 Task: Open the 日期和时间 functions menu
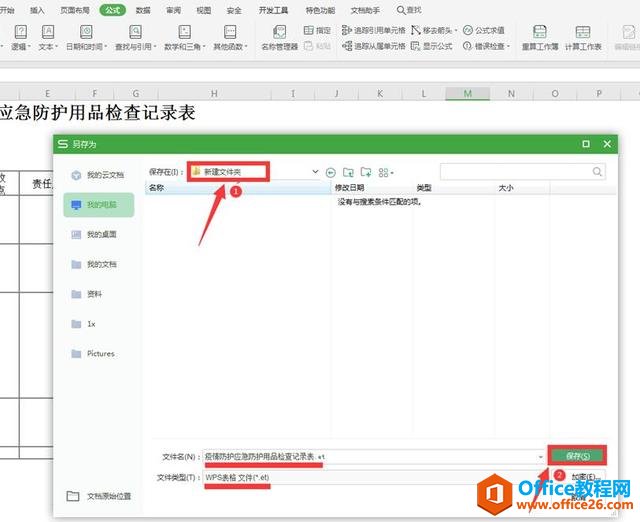click(86, 38)
